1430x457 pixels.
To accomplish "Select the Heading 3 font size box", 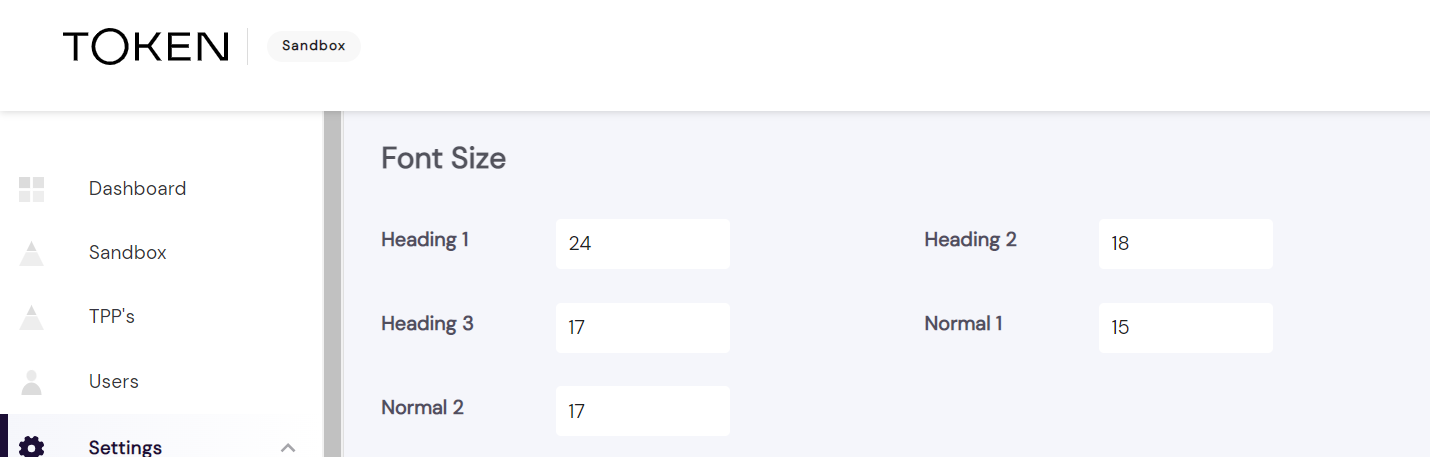I will pyautogui.click(x=642, y=328).
